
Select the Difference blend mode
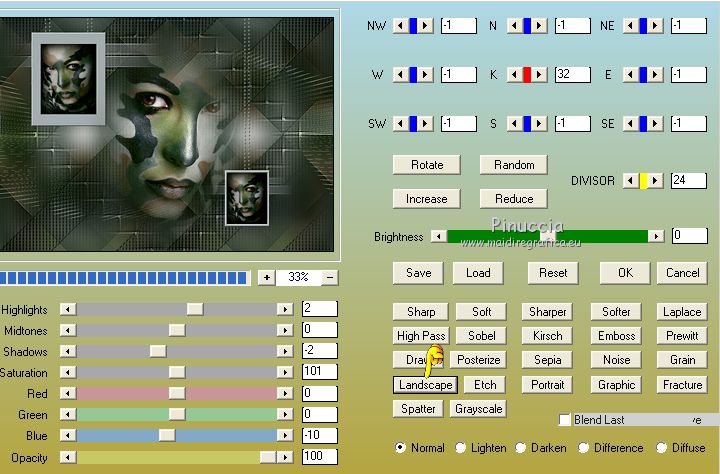(x=583, y=447)
